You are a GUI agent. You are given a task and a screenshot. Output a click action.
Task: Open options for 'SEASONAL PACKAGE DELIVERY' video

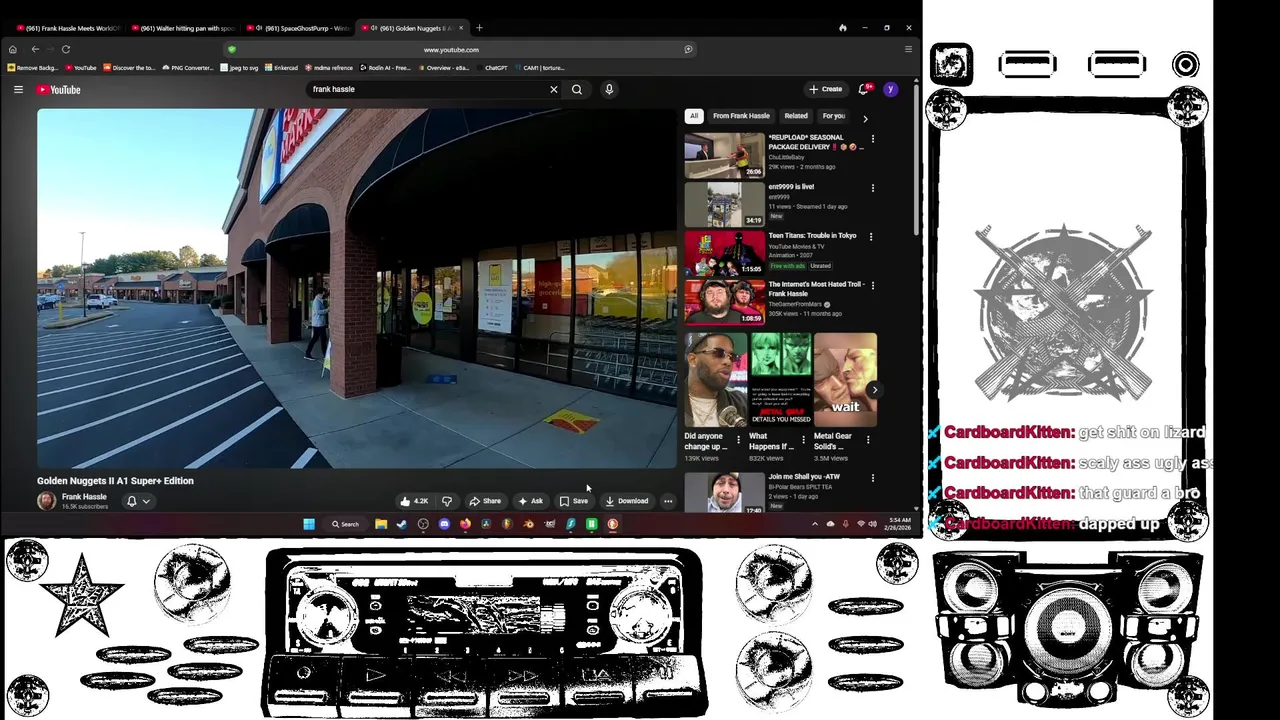(872, 139)
